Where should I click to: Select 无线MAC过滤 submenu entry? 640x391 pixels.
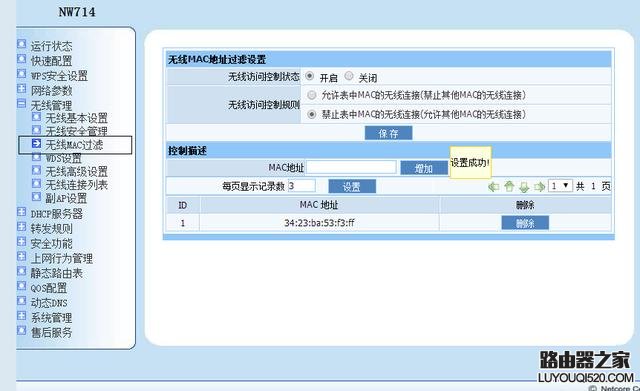tap(74, 145)
